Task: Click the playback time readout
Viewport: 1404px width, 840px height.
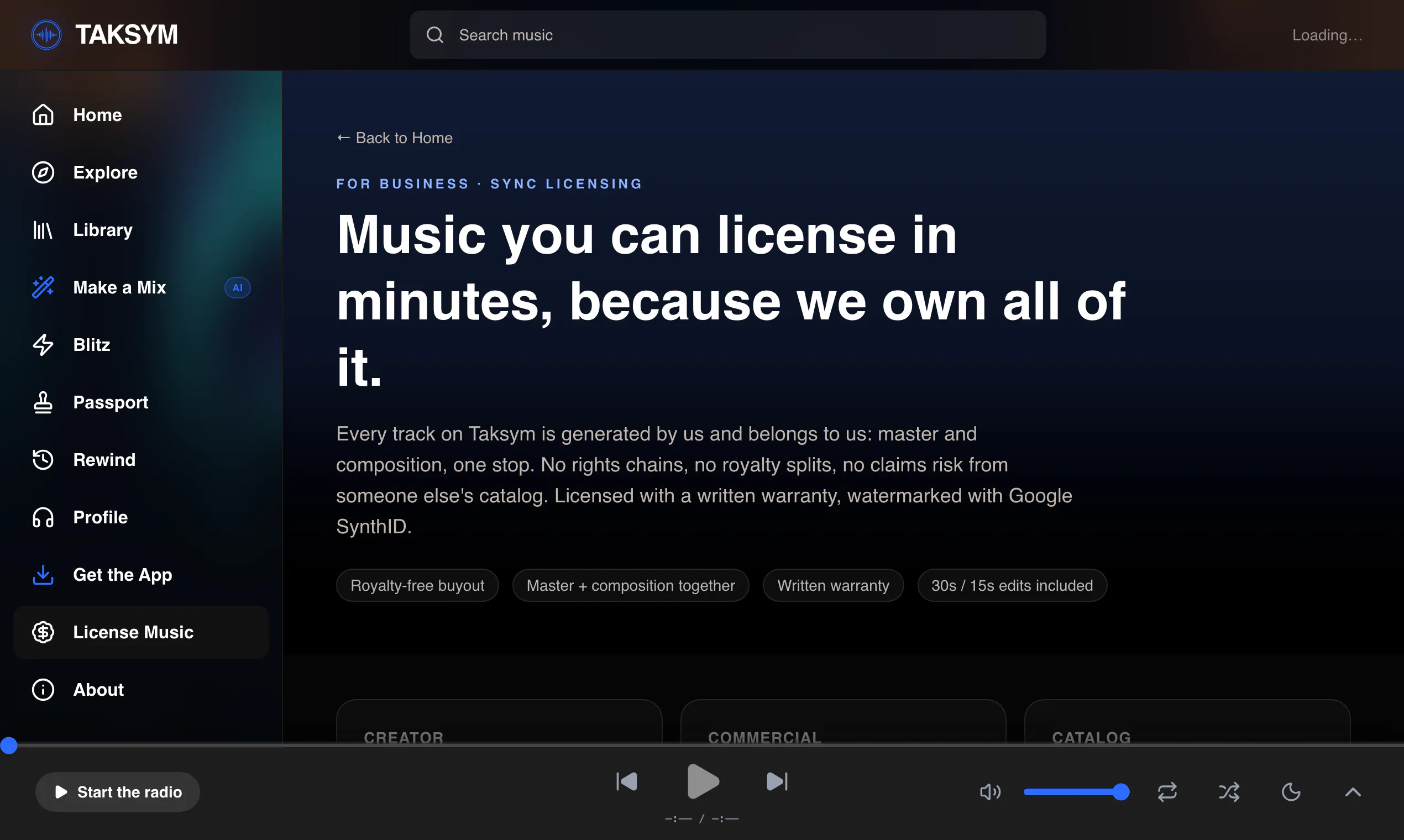Action: coord(702,820)
